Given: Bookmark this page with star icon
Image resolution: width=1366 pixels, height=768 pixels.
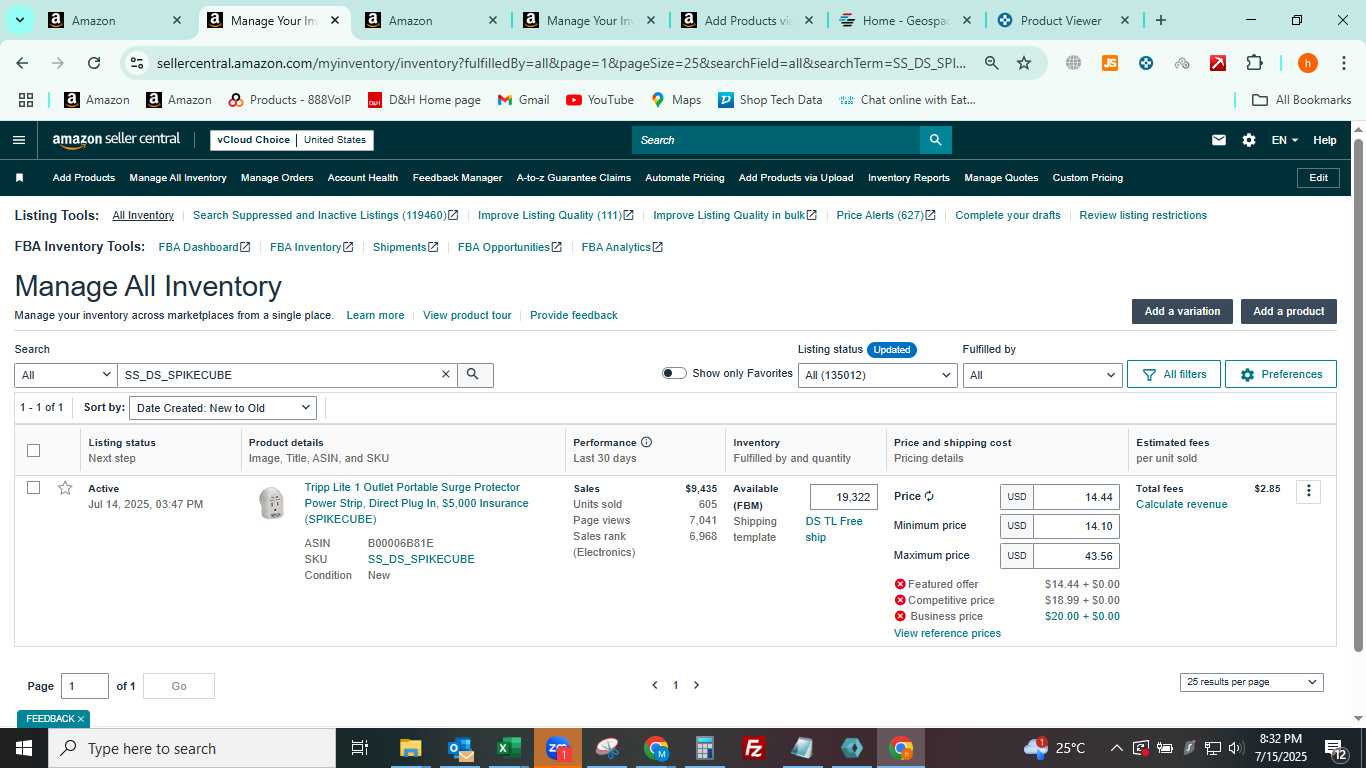Looking at the screenshot, I should [x=1024, y=63].
